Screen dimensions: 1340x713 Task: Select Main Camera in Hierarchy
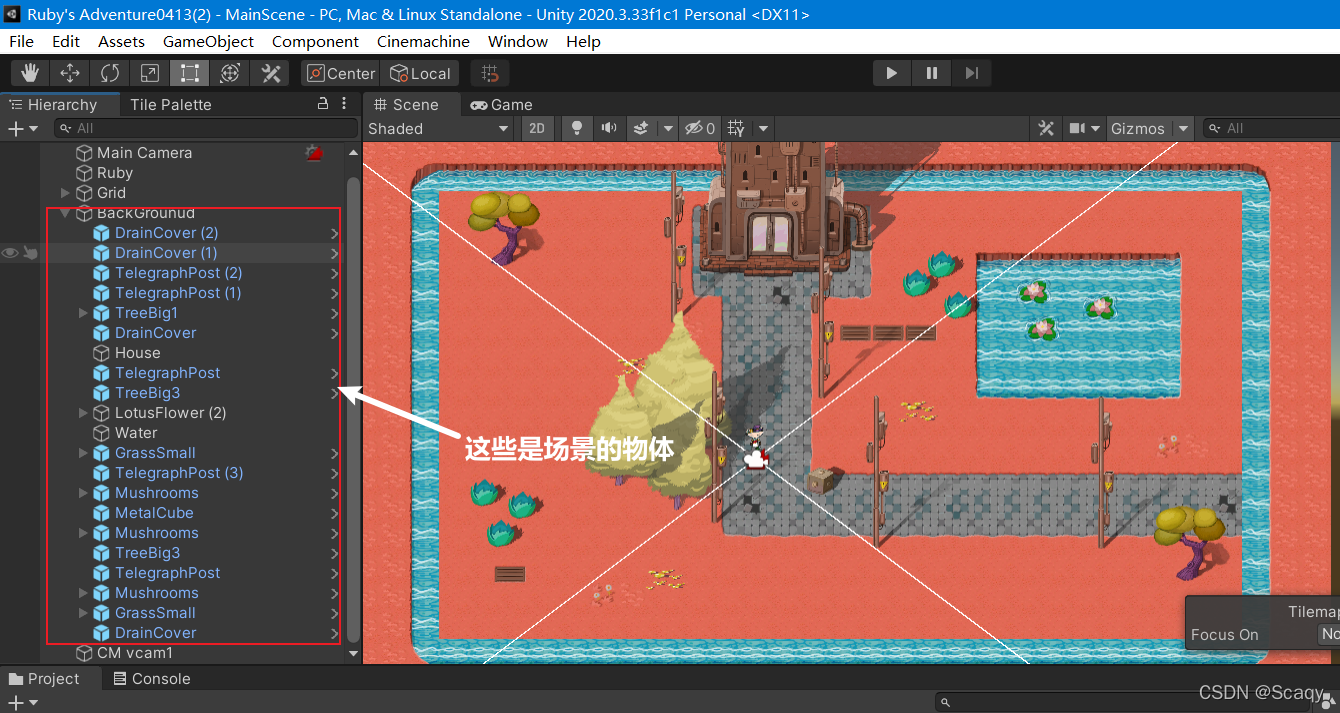click(x=144, y=153)
